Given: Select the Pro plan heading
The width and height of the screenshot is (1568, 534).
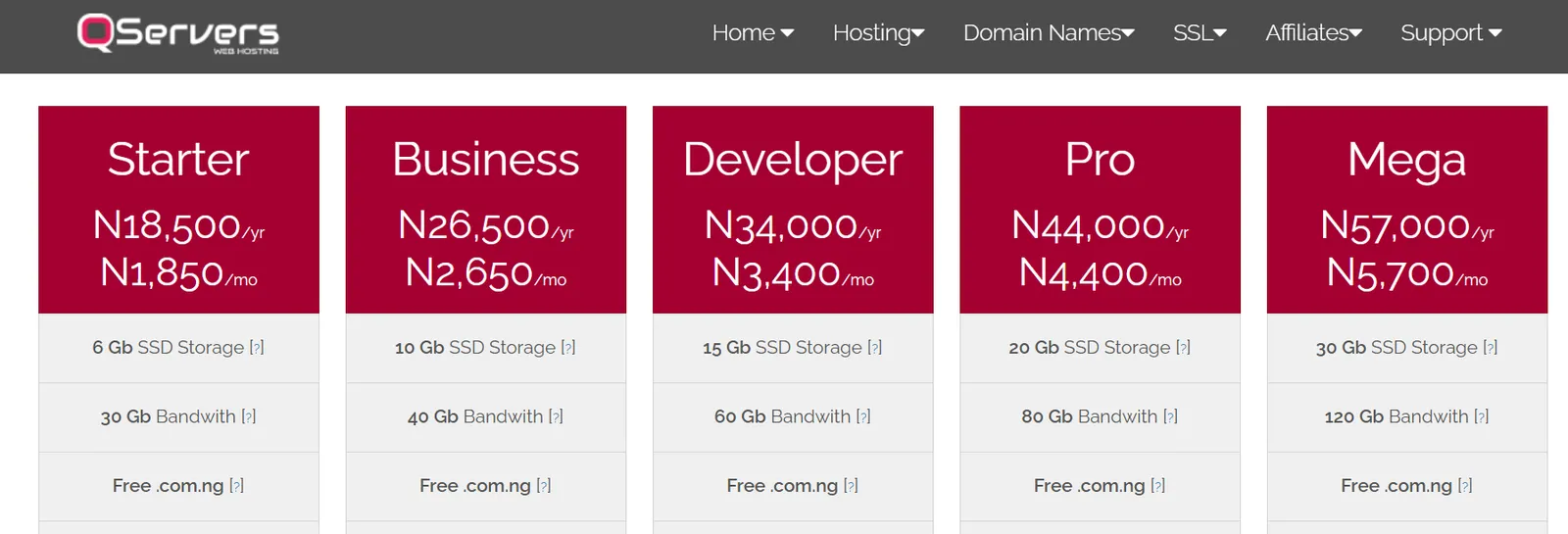Looking at the screenshot, I should coord(1101,159).
